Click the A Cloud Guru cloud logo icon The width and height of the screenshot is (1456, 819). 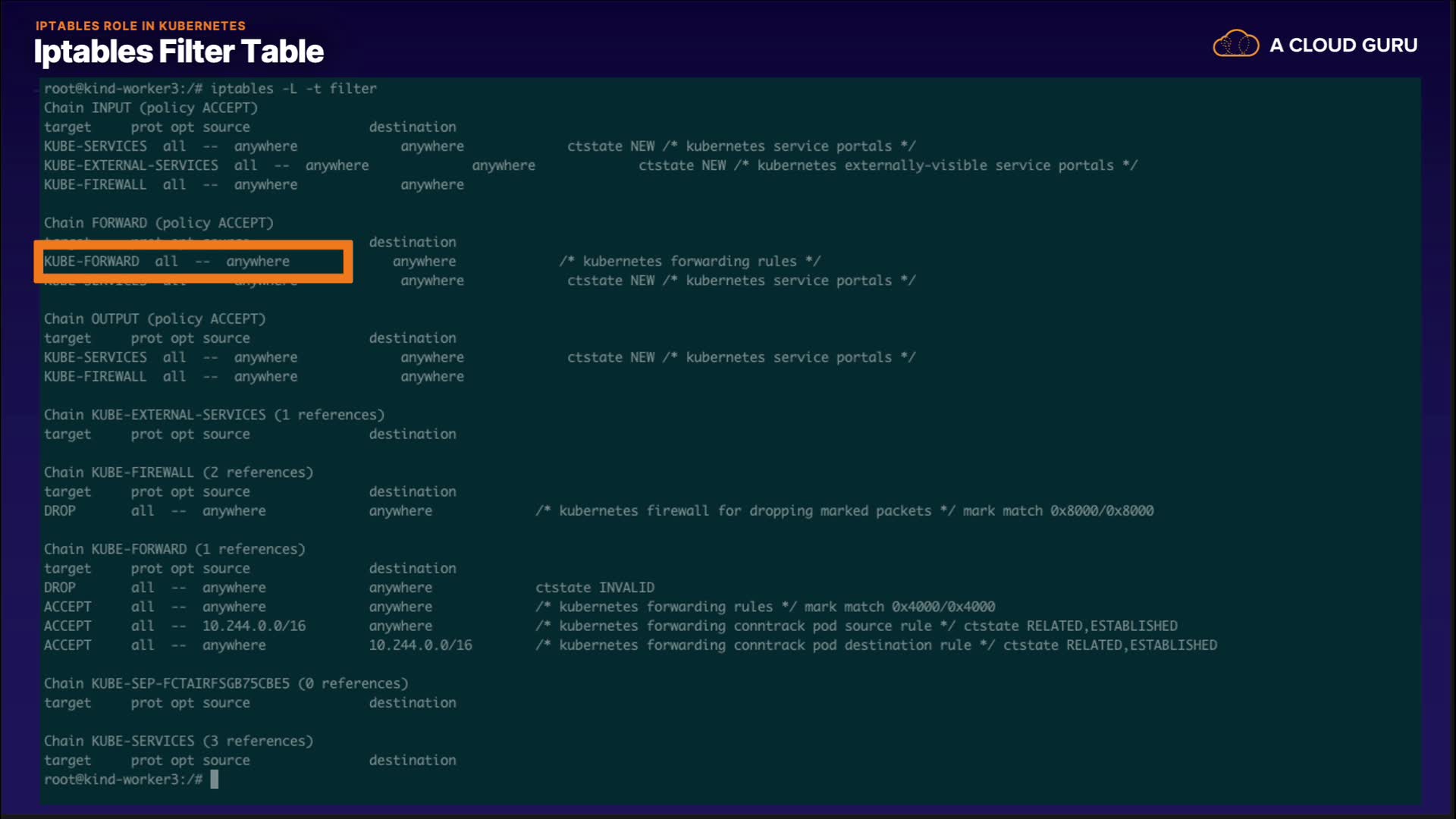point(1235,44)
